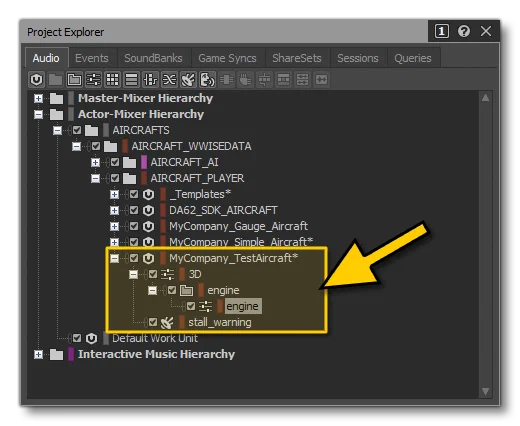Switch to the SoundBanks tab
Image resolution: width=520 pixels, height=426 pixels.
click(153, 58)
